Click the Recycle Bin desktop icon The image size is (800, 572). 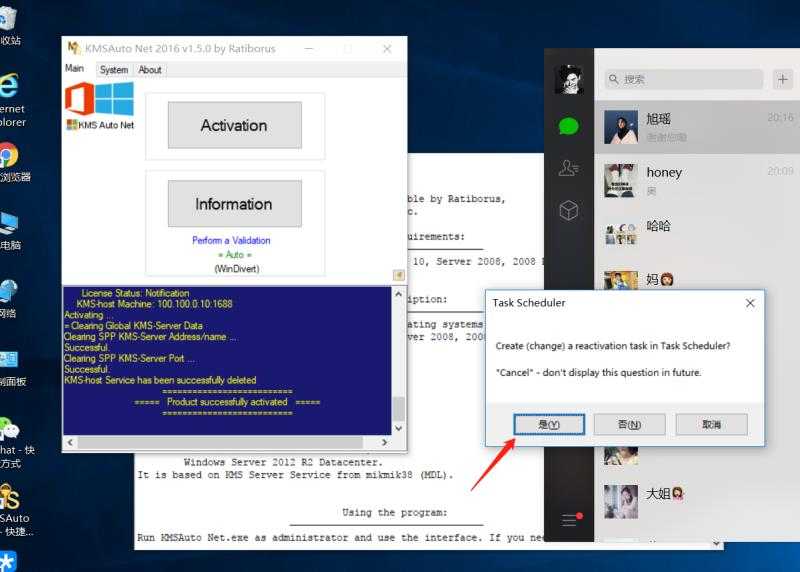click(8, 24)
